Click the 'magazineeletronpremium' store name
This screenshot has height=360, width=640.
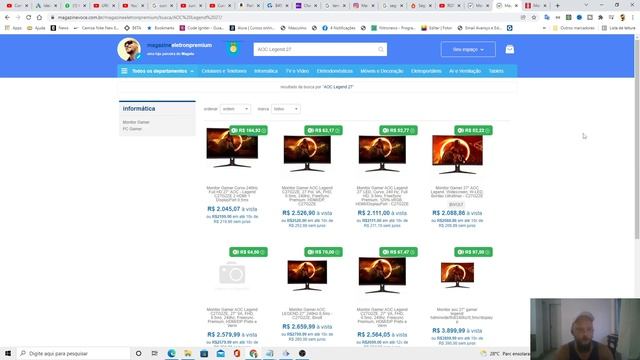(x=179, y=45)
